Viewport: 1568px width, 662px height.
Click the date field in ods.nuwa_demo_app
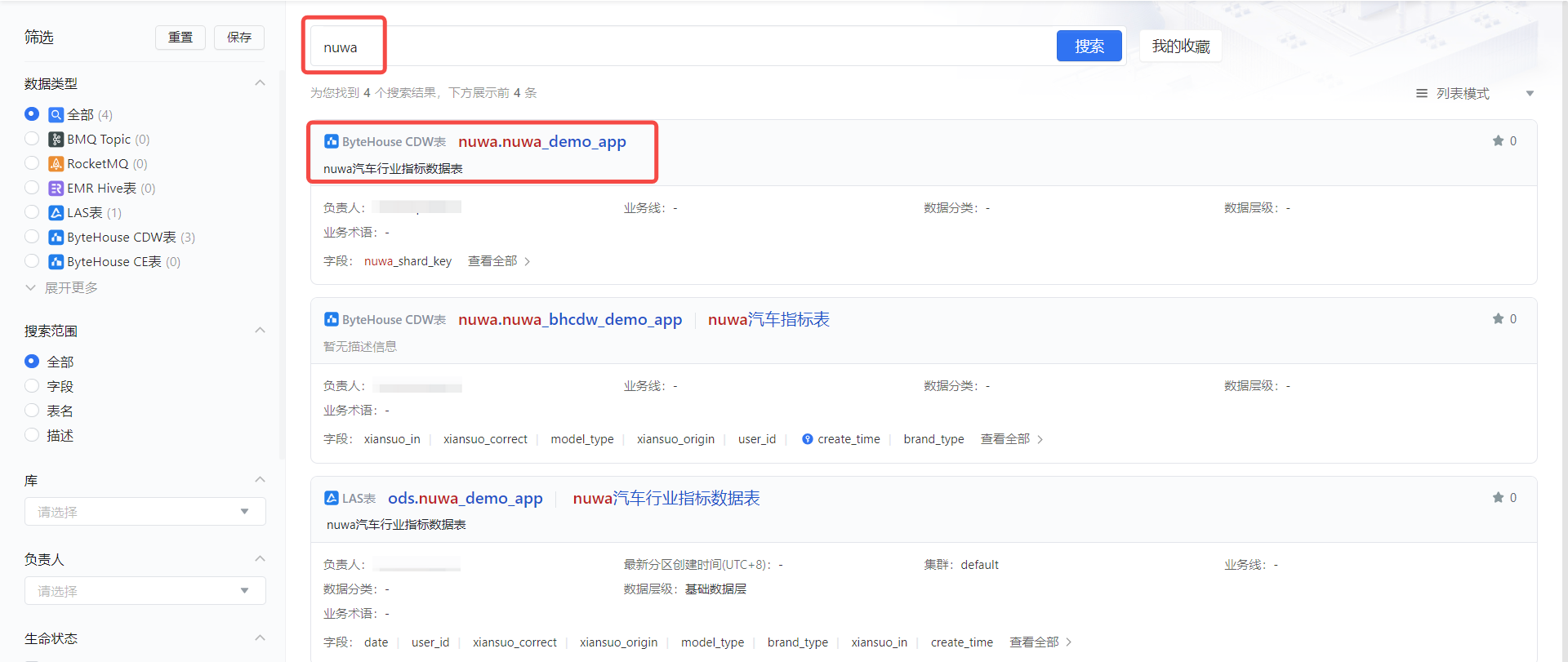click(x=376, y=642)
